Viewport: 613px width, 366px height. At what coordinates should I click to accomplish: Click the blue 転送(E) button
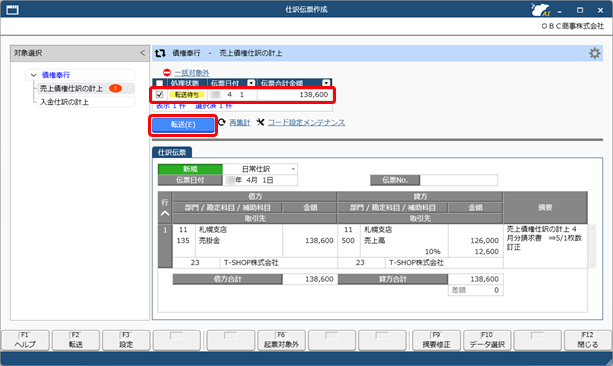click(x=183, y=125)
